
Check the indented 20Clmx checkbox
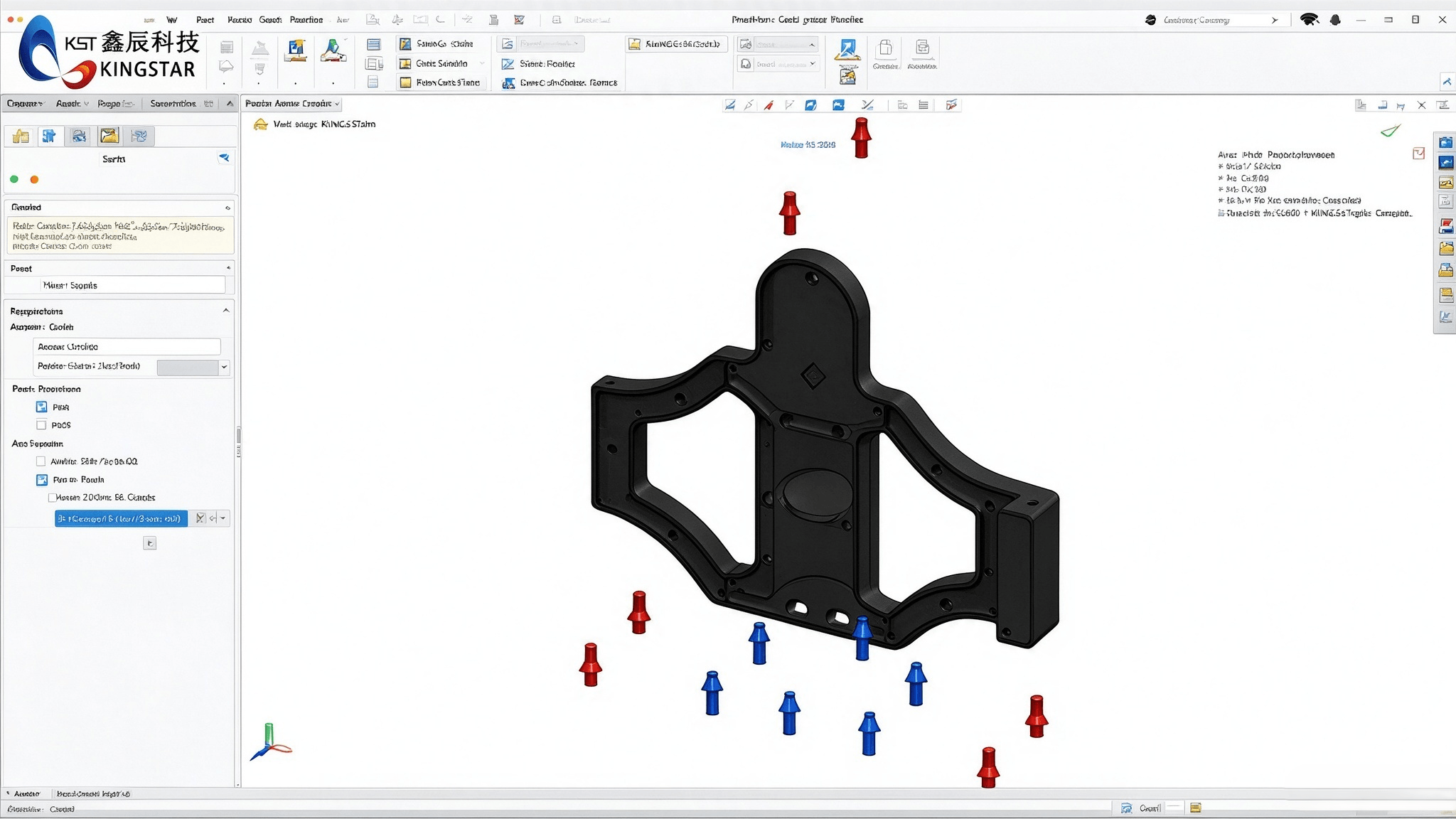(52, 498)
